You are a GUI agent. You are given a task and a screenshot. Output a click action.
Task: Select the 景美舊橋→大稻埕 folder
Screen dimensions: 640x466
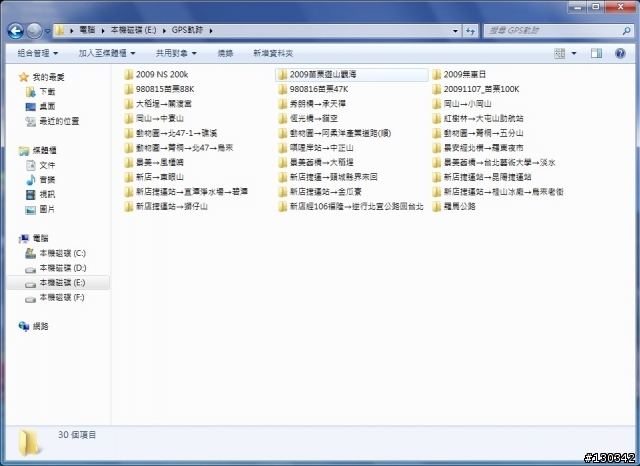[x=316, y=162]
